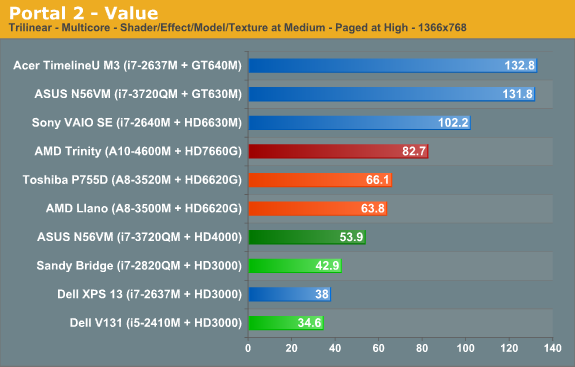Click the value 42.9

click(x=327, y=265)
